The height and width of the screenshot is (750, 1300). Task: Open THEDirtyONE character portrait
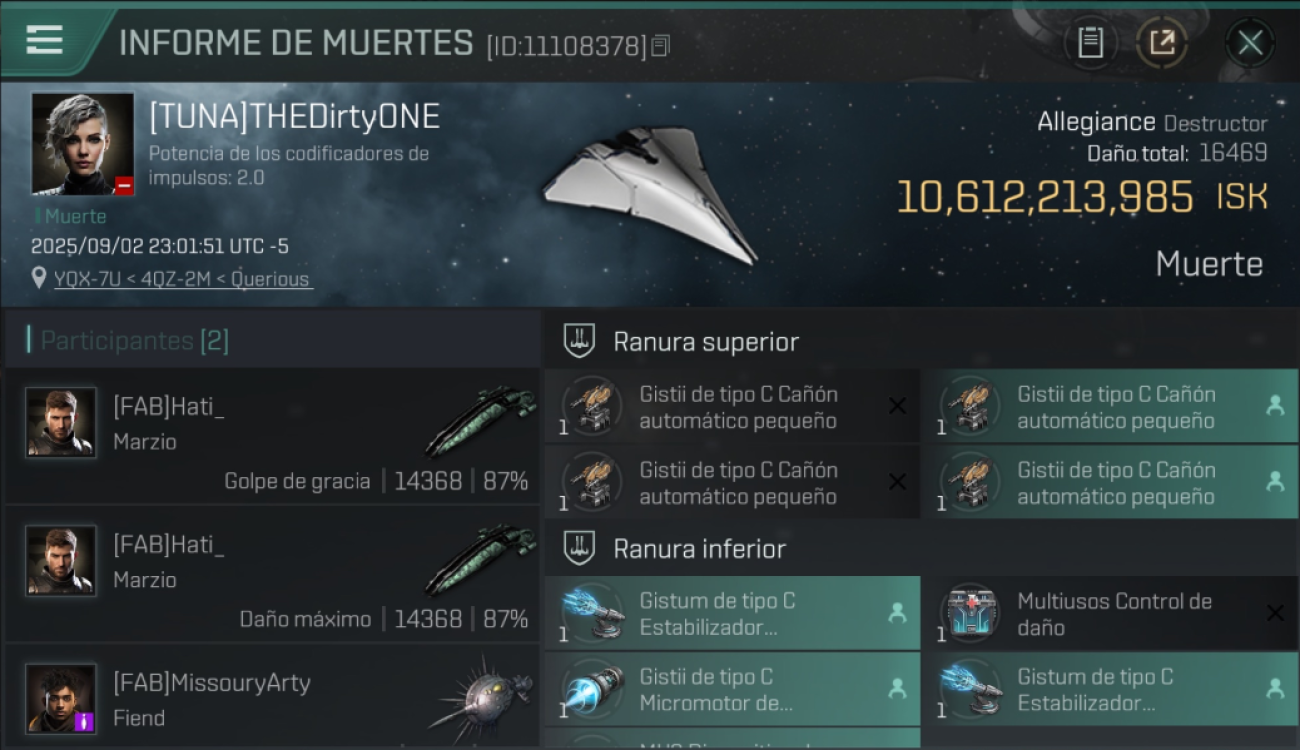click(x=82, y=143)
